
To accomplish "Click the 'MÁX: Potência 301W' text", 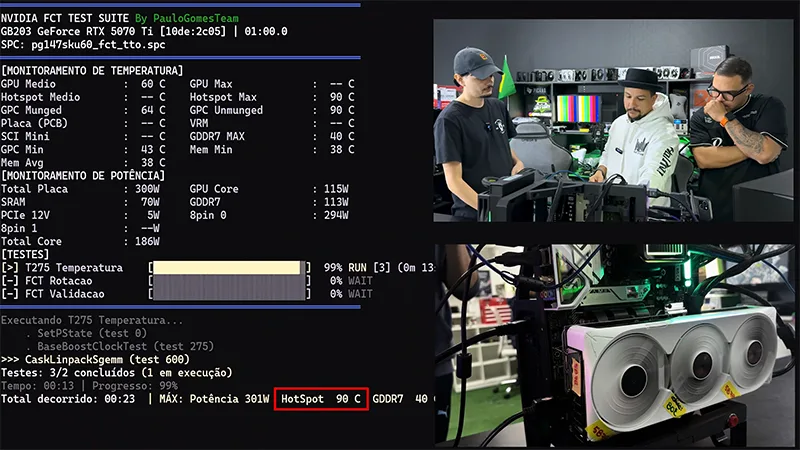I will tap(214, 399).
